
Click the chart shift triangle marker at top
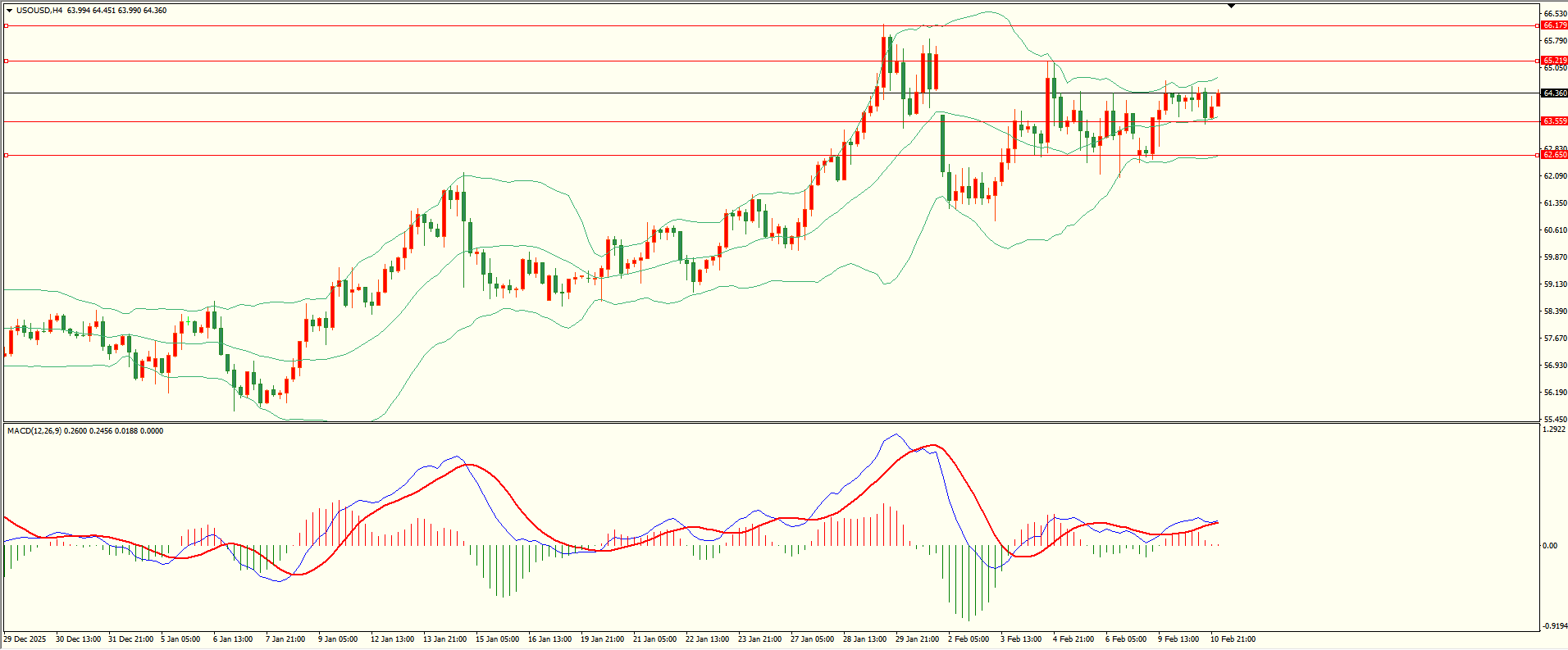[1231, 6]
